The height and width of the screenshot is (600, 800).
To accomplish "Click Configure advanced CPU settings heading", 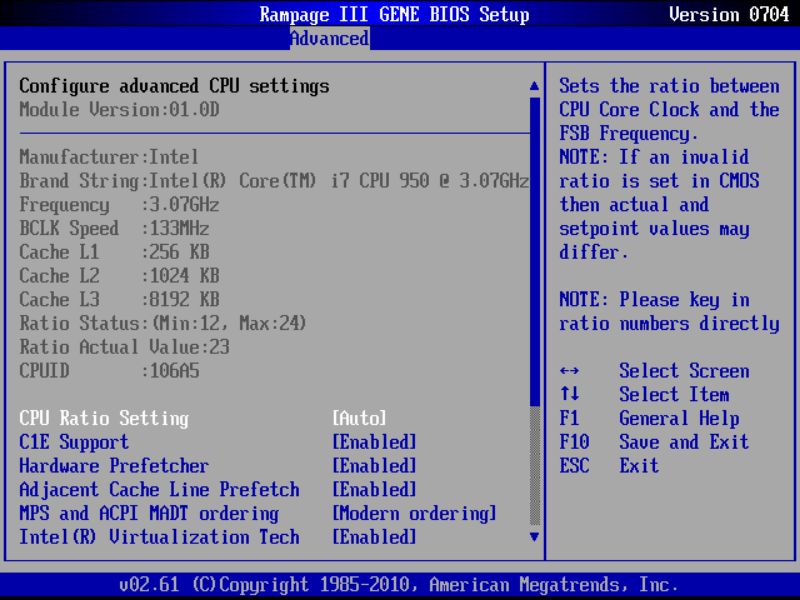I will tap(174, 86).
